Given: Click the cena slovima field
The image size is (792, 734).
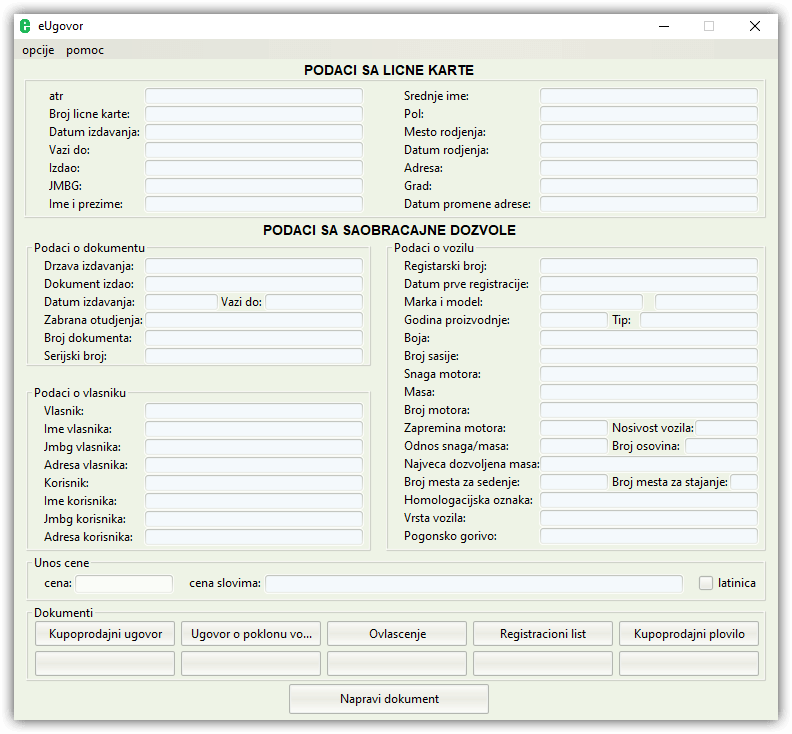Looking at the screenshot, I should pos(474,583).
